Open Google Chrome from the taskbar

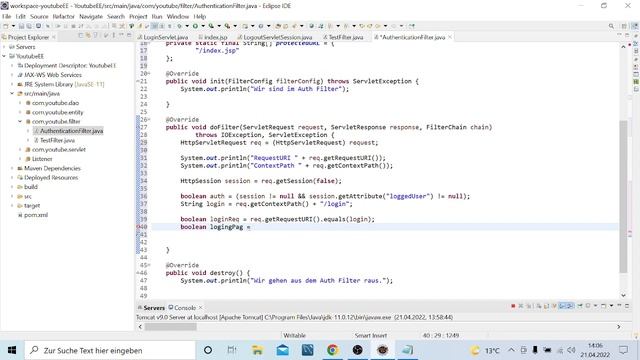point(333,350)
